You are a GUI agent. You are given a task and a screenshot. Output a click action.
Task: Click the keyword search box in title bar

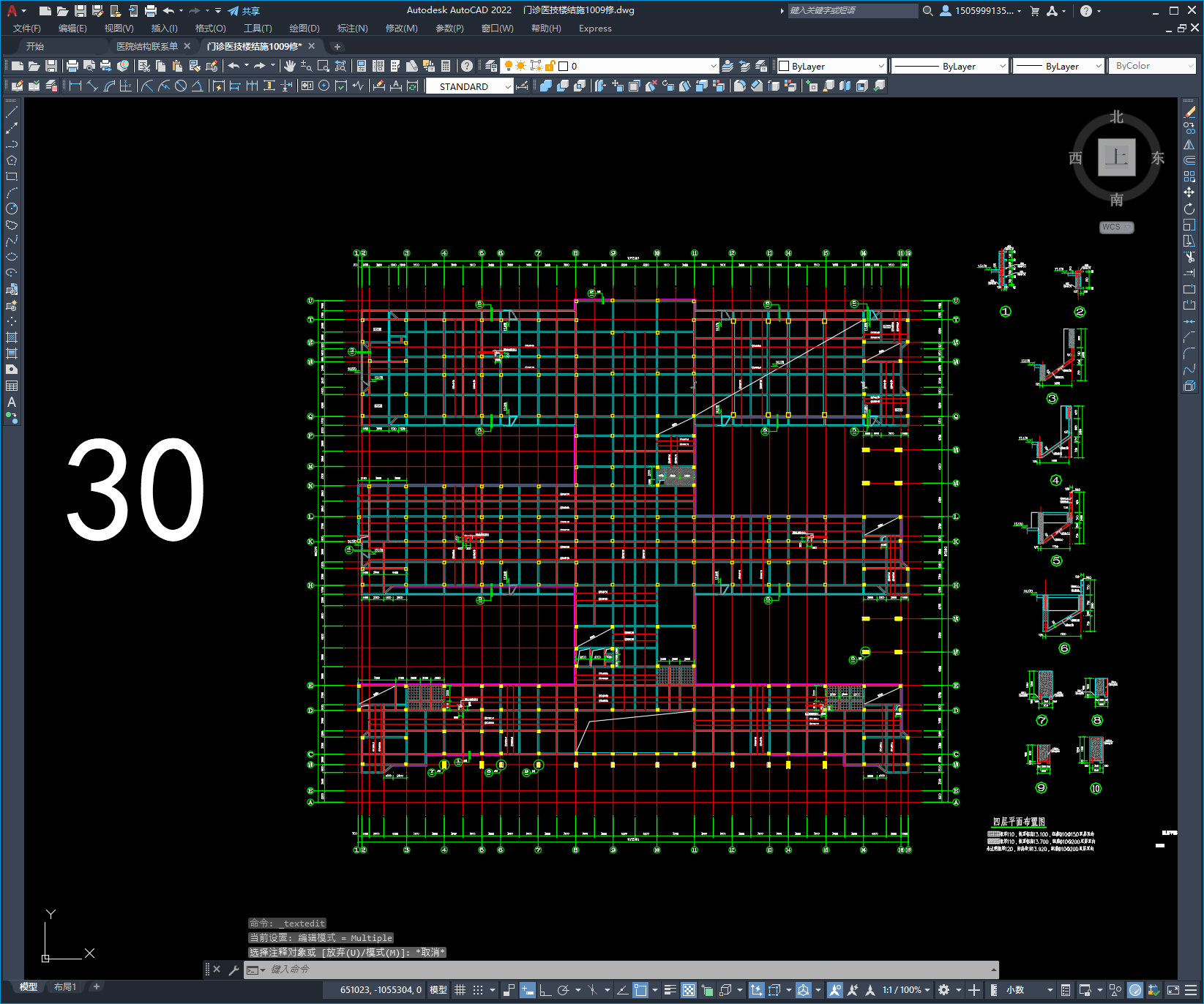point(853,11)
